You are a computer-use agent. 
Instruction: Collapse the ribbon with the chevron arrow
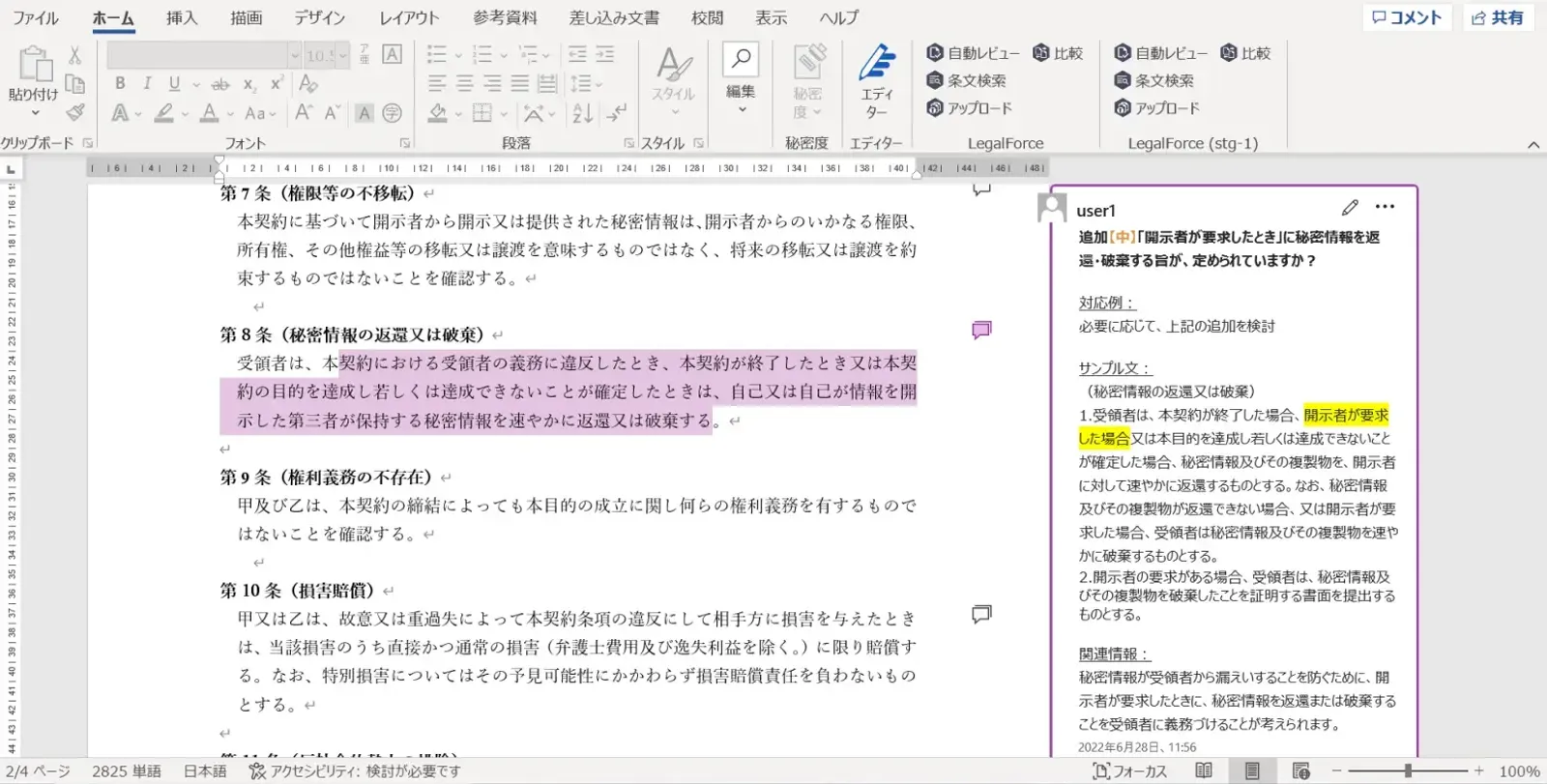(x=1532, y=145)
